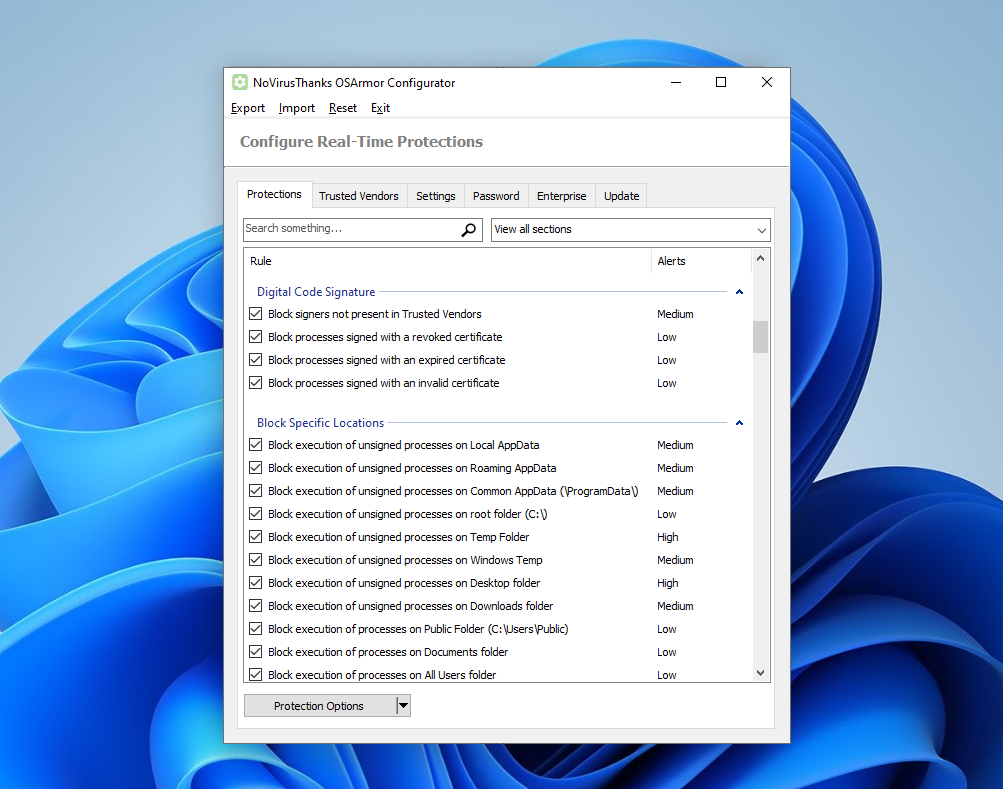
Task: Click the Protection Options button
Action: coord(319,706)
